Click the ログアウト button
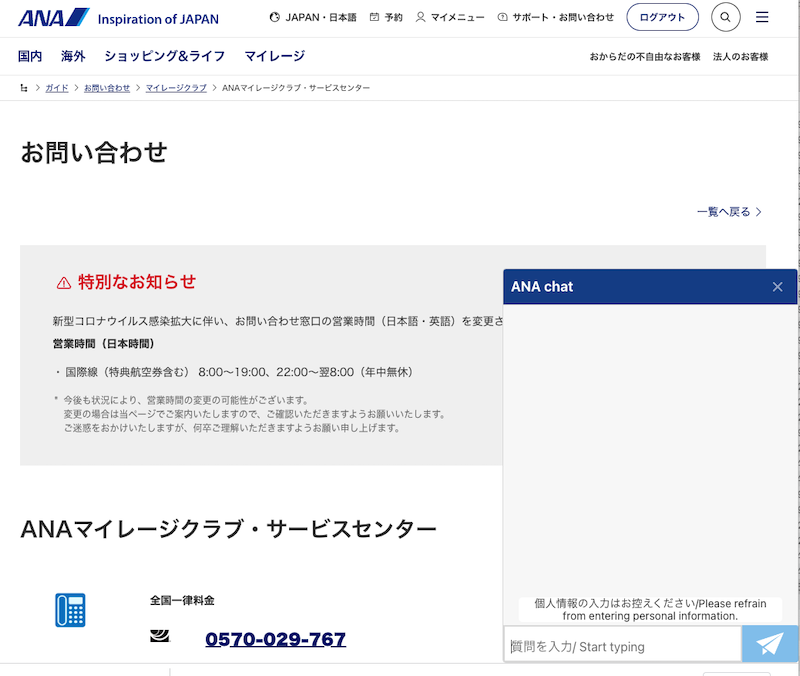The height and width of the screenshot is (676, 800). pos(662,17)
